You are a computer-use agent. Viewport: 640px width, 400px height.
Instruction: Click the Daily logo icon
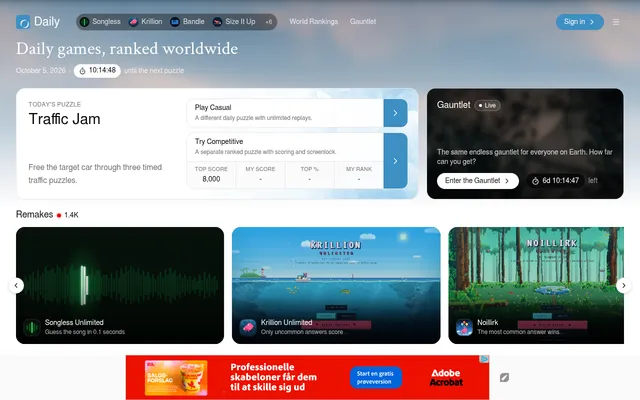(x=23, y=22)
